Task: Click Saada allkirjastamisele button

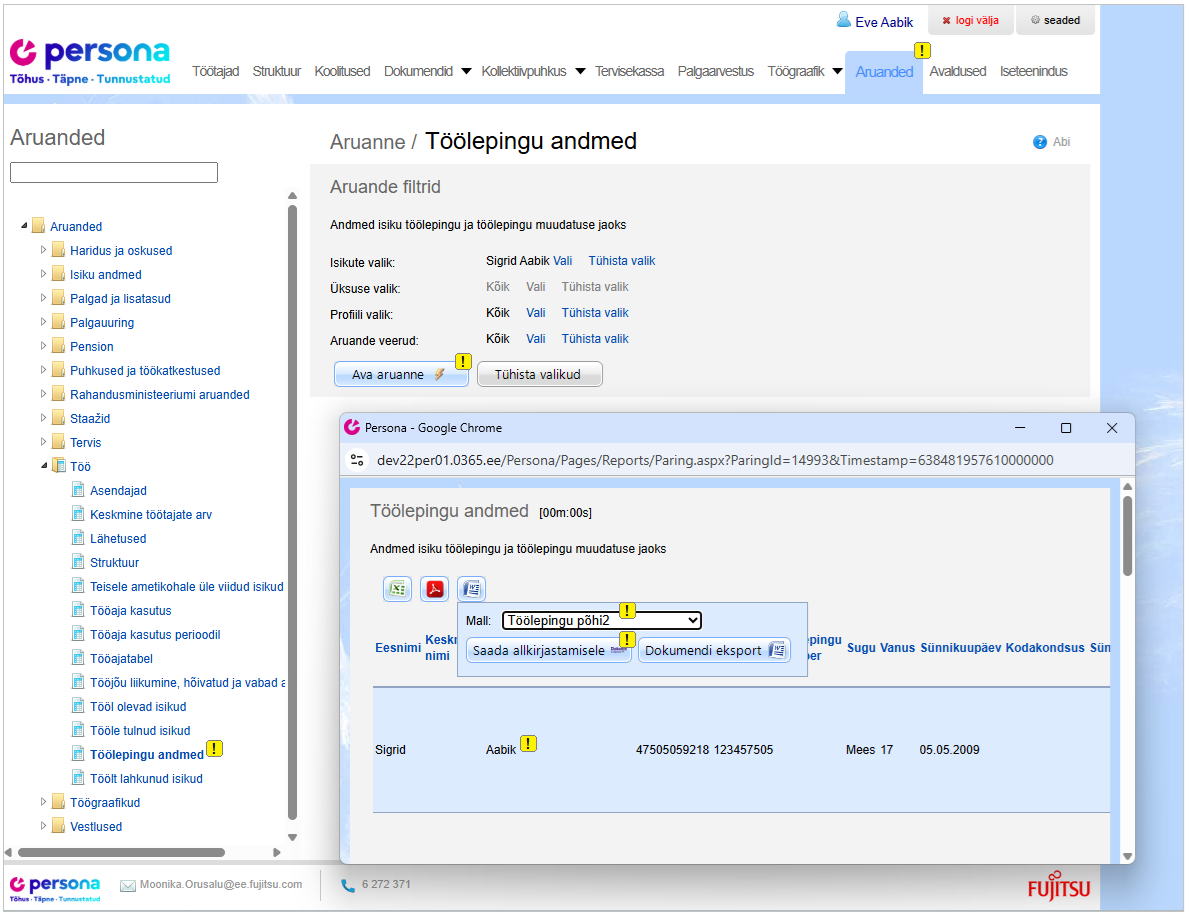Action: (549, 652)
